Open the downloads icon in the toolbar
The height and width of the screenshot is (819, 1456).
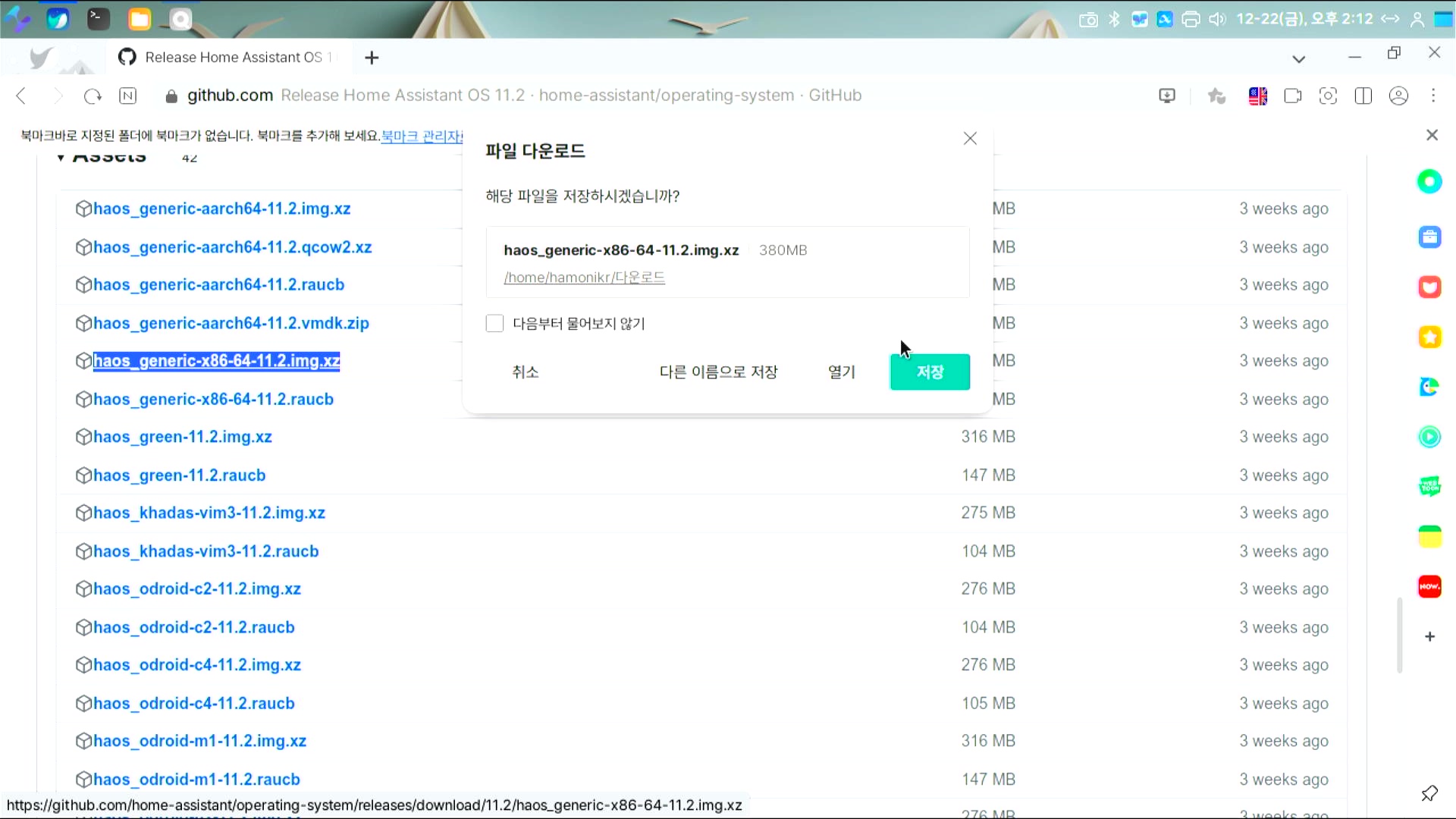pos(1167,96)
